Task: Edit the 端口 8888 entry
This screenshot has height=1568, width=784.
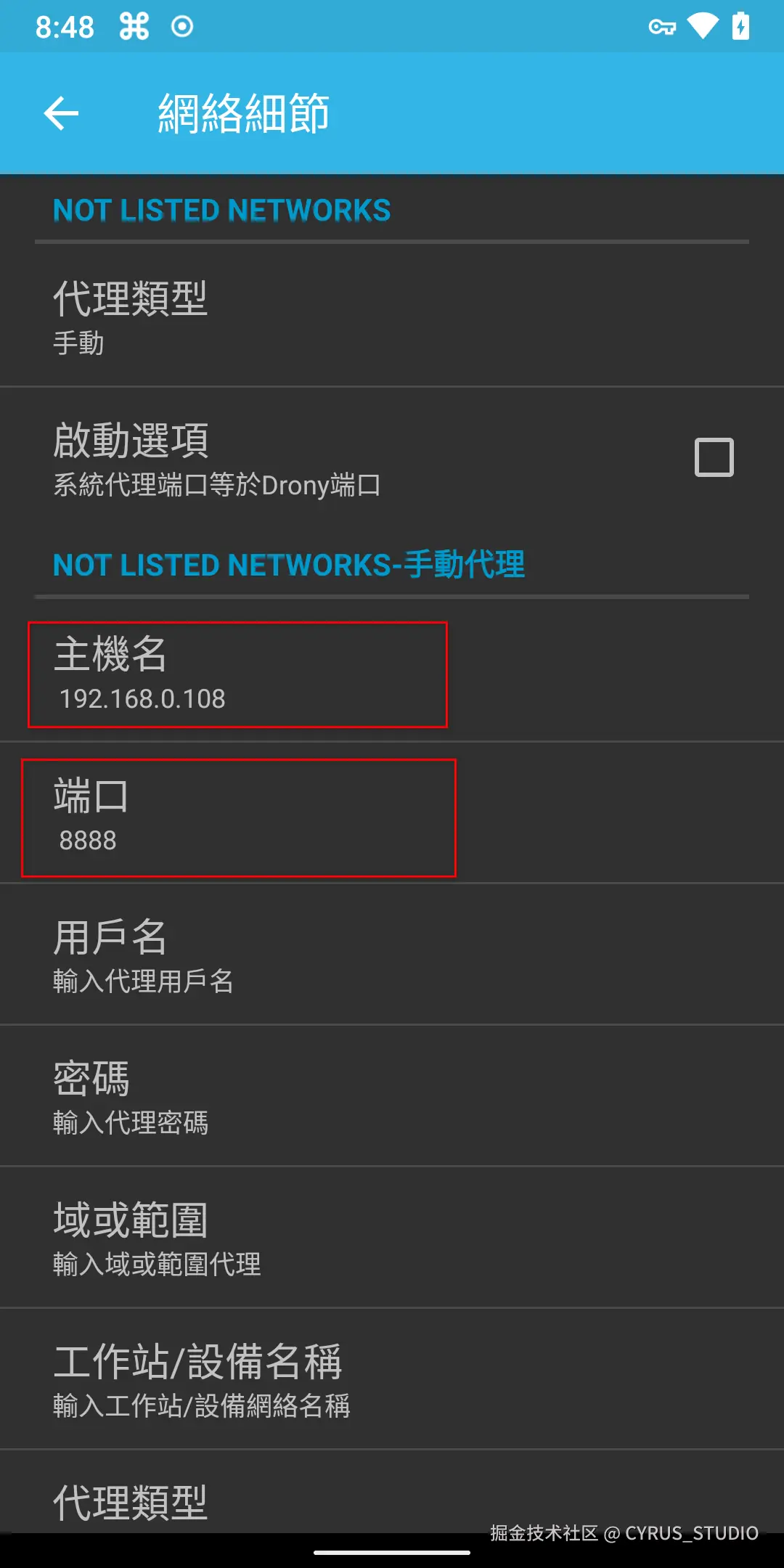Action: [x=392, y=813]
